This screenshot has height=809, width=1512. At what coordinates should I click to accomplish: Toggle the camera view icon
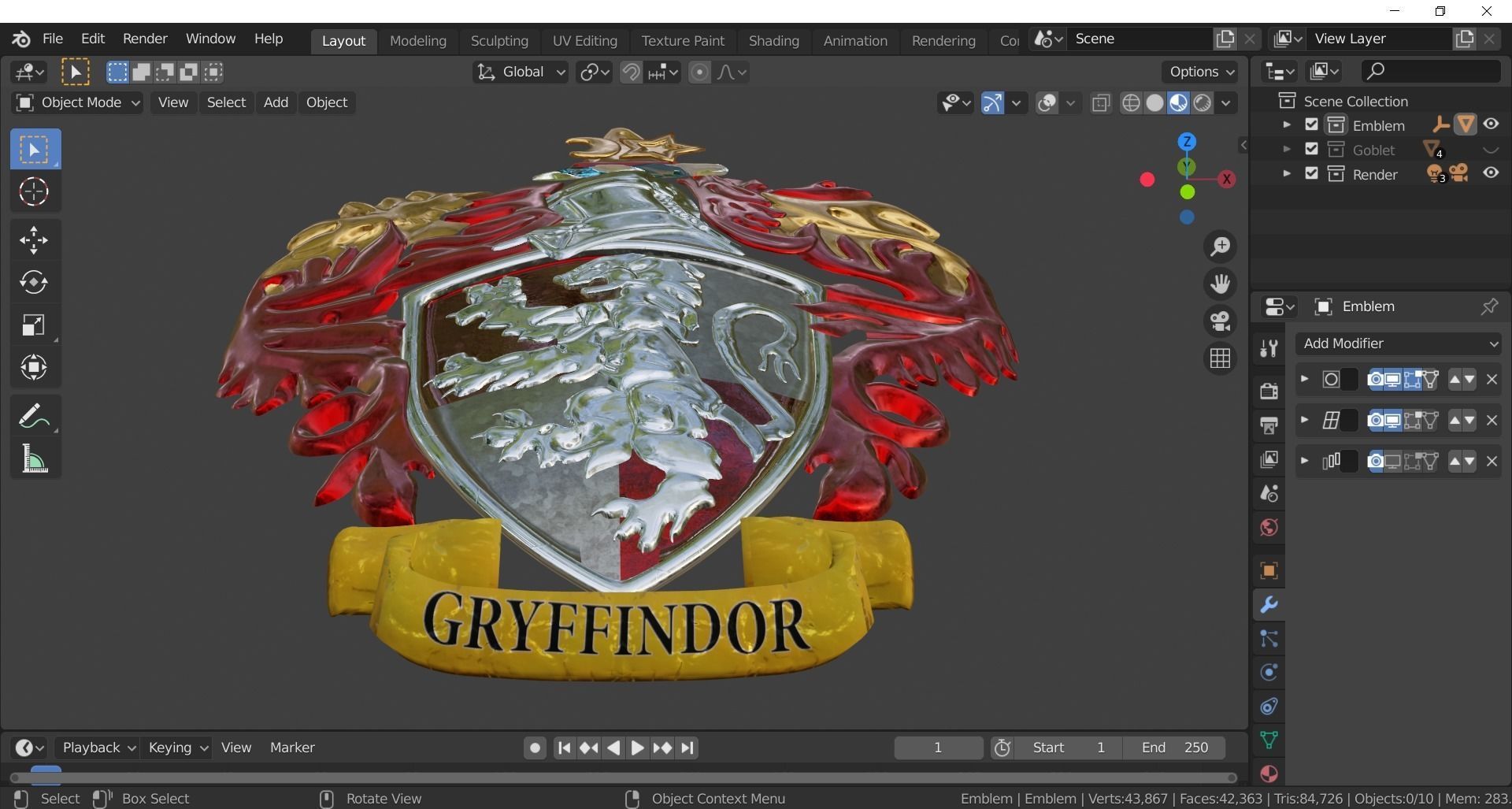pyautogui.click(x=1220, y=321)
